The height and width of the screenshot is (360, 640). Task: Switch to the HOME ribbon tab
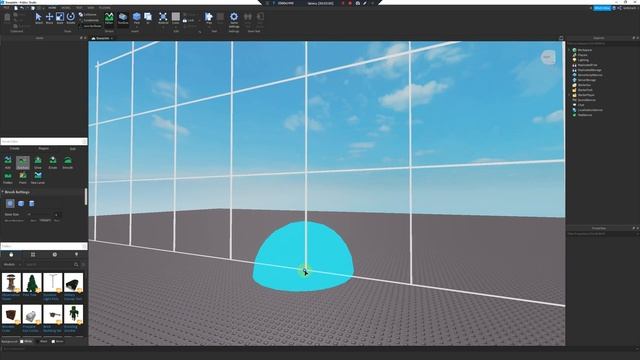click(52, 8)
